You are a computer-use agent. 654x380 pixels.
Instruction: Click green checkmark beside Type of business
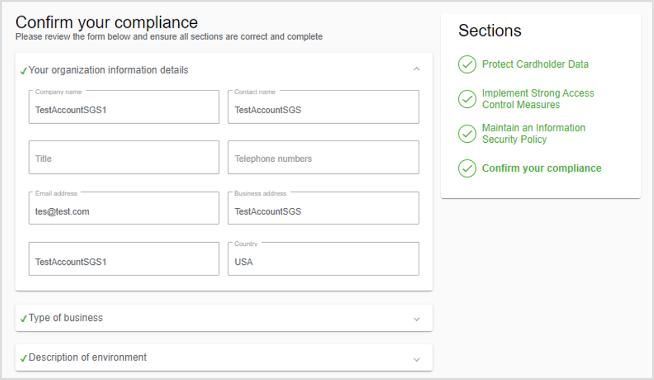pos(23,319)
